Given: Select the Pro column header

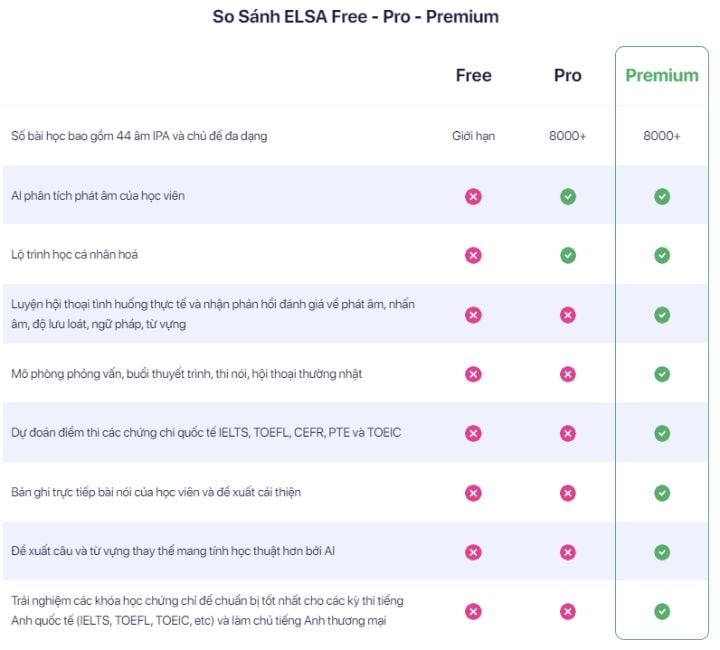Looking at the screenshot, I should (568, 75).
